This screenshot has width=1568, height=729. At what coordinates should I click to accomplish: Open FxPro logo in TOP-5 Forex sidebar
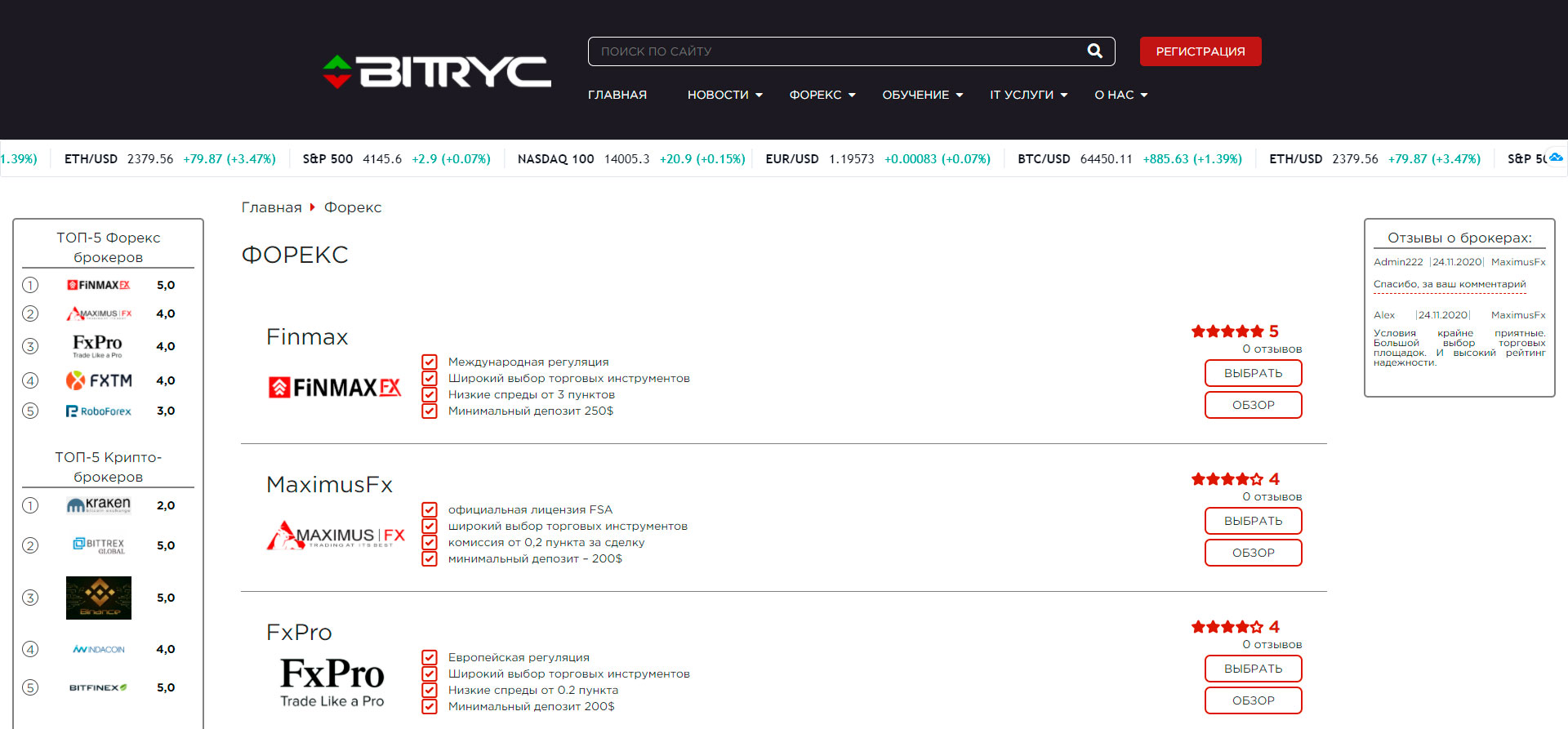coord(97,346)
